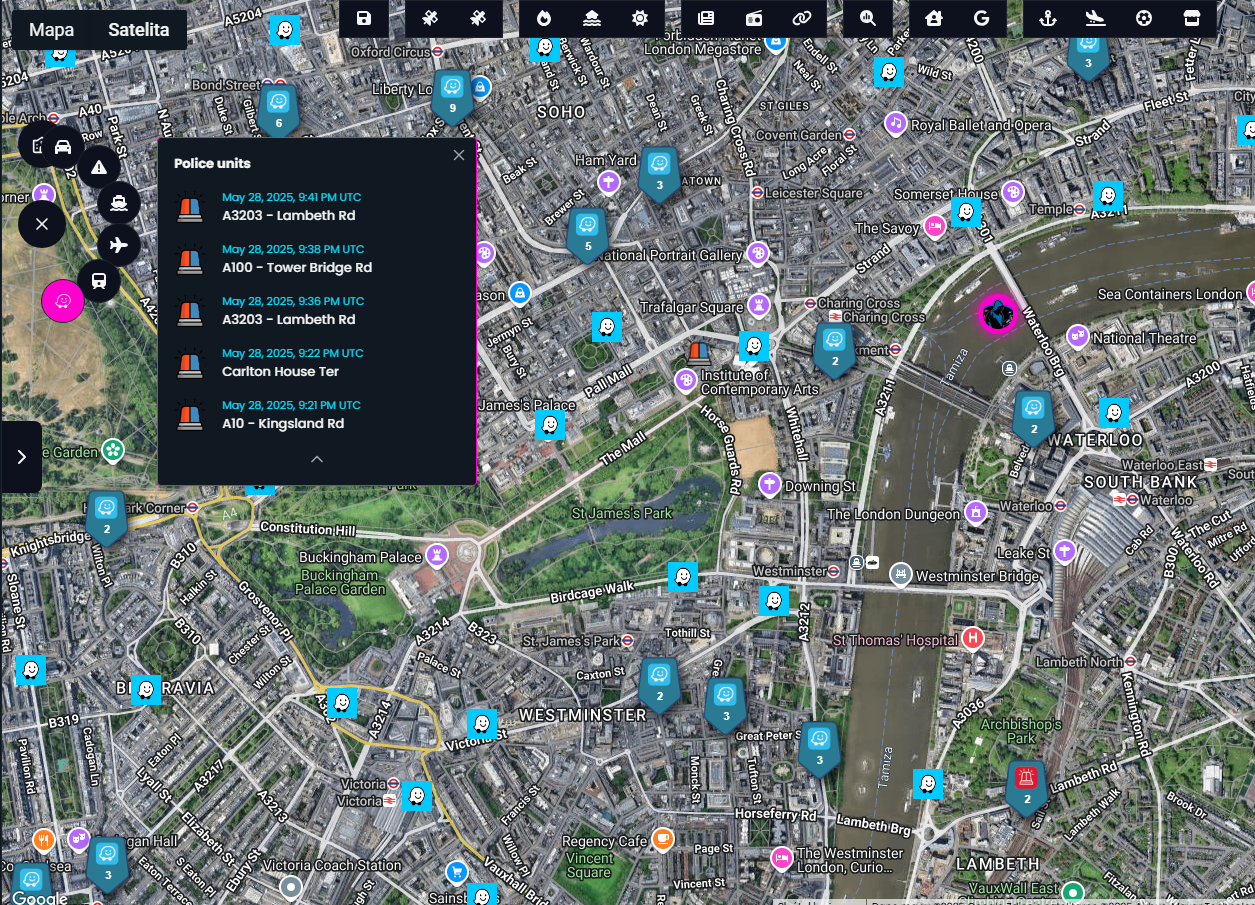The image size is (1255, 905).
Task: Click Waze marker in Belgravia
Action: coord(146,690)
